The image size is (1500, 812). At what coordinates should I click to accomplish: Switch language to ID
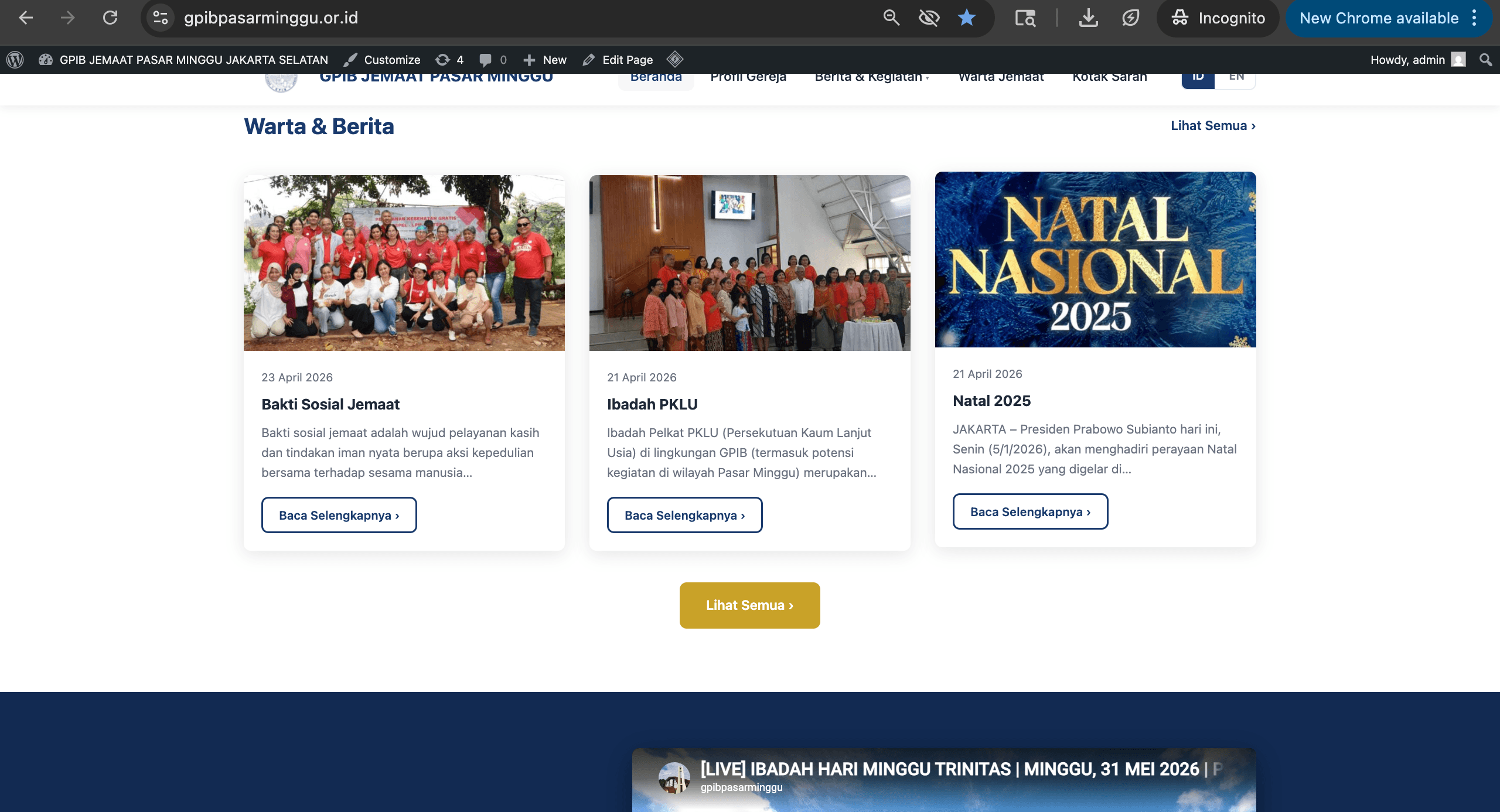coord(1198,79)
